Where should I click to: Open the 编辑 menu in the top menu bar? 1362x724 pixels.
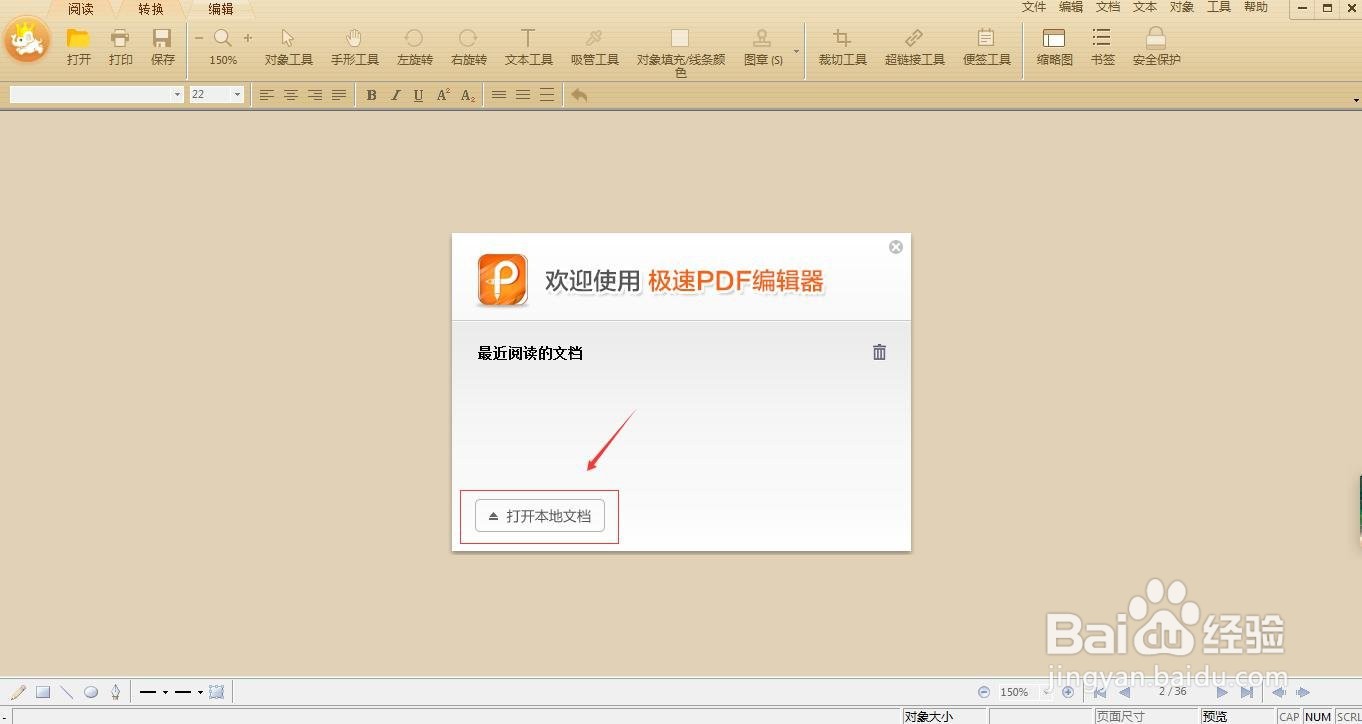[1071, 7]
